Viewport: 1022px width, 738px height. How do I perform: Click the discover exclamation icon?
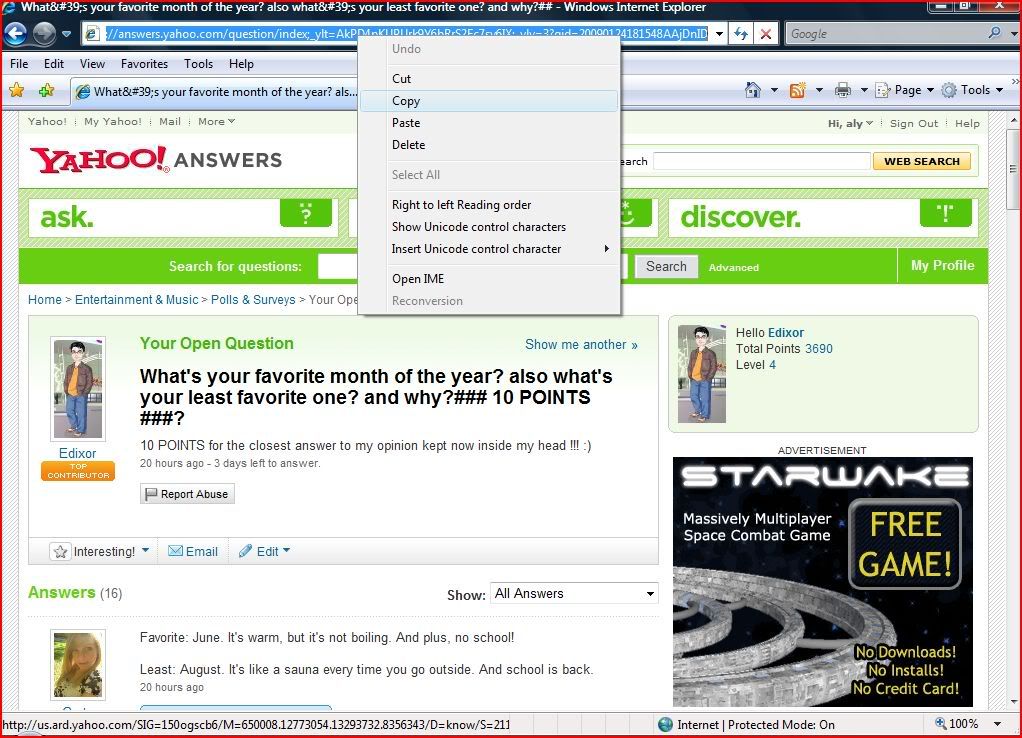946,213
